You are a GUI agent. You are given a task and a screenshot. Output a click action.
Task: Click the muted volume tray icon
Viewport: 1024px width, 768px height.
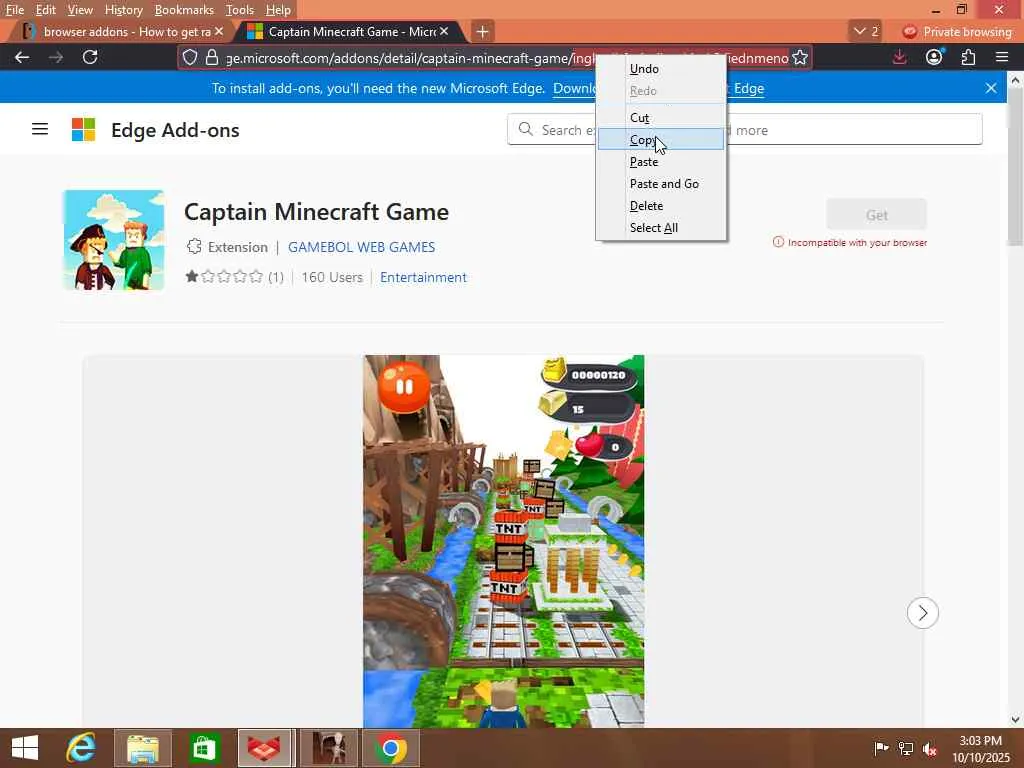tap(929, 748)
